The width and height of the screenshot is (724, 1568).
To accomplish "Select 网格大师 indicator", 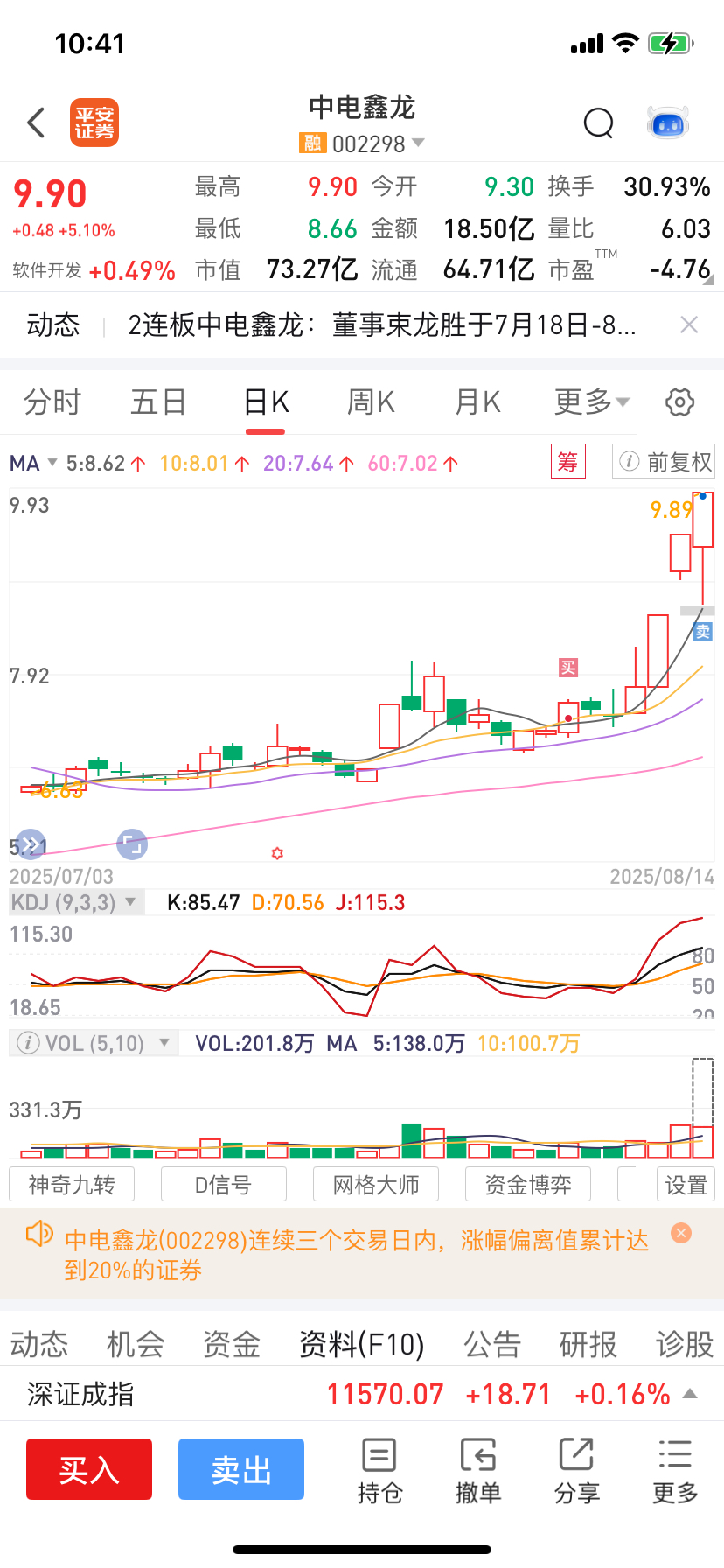I will click(x=376, y=1185).
